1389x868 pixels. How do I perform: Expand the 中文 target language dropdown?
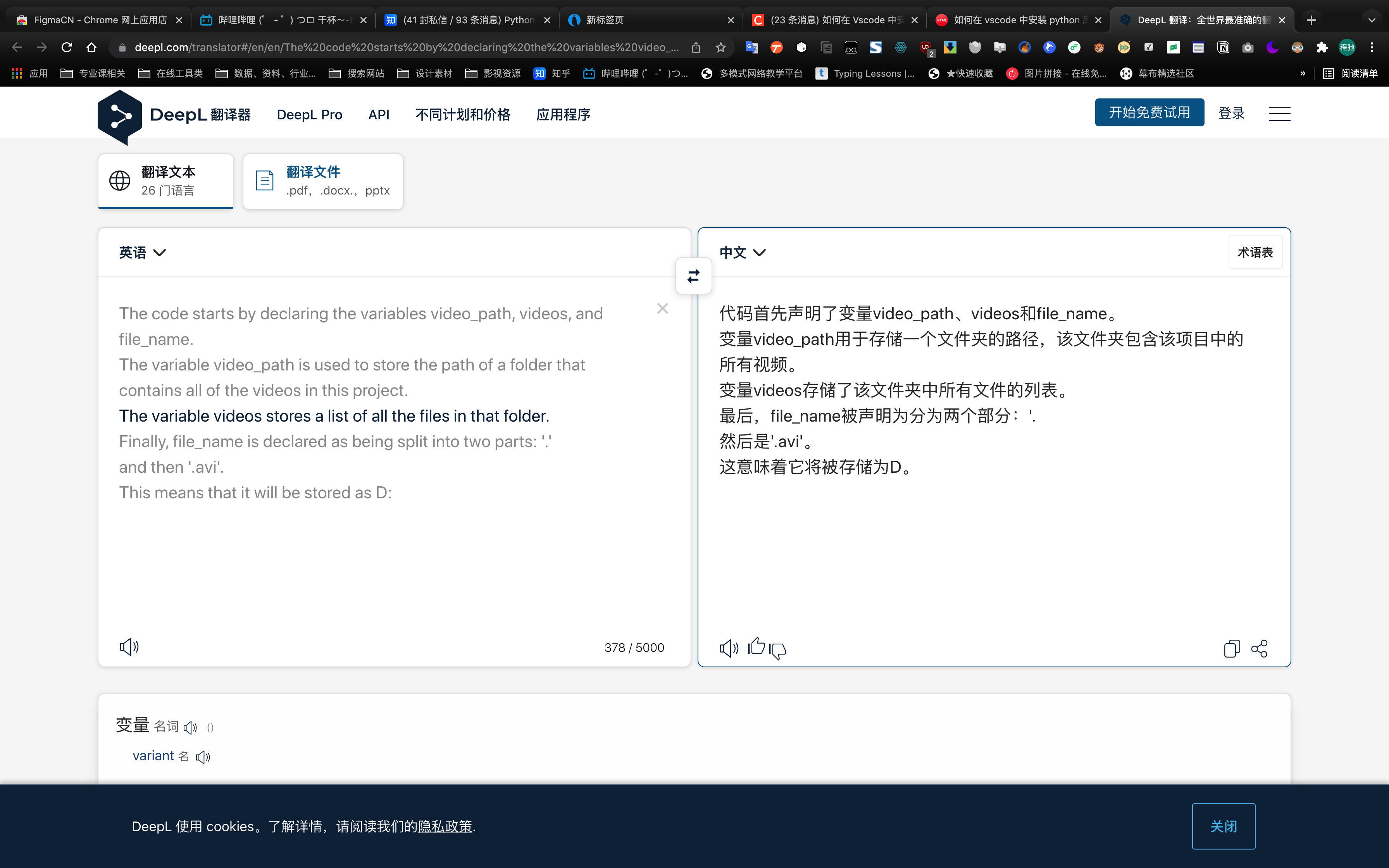tap(742, 253)
